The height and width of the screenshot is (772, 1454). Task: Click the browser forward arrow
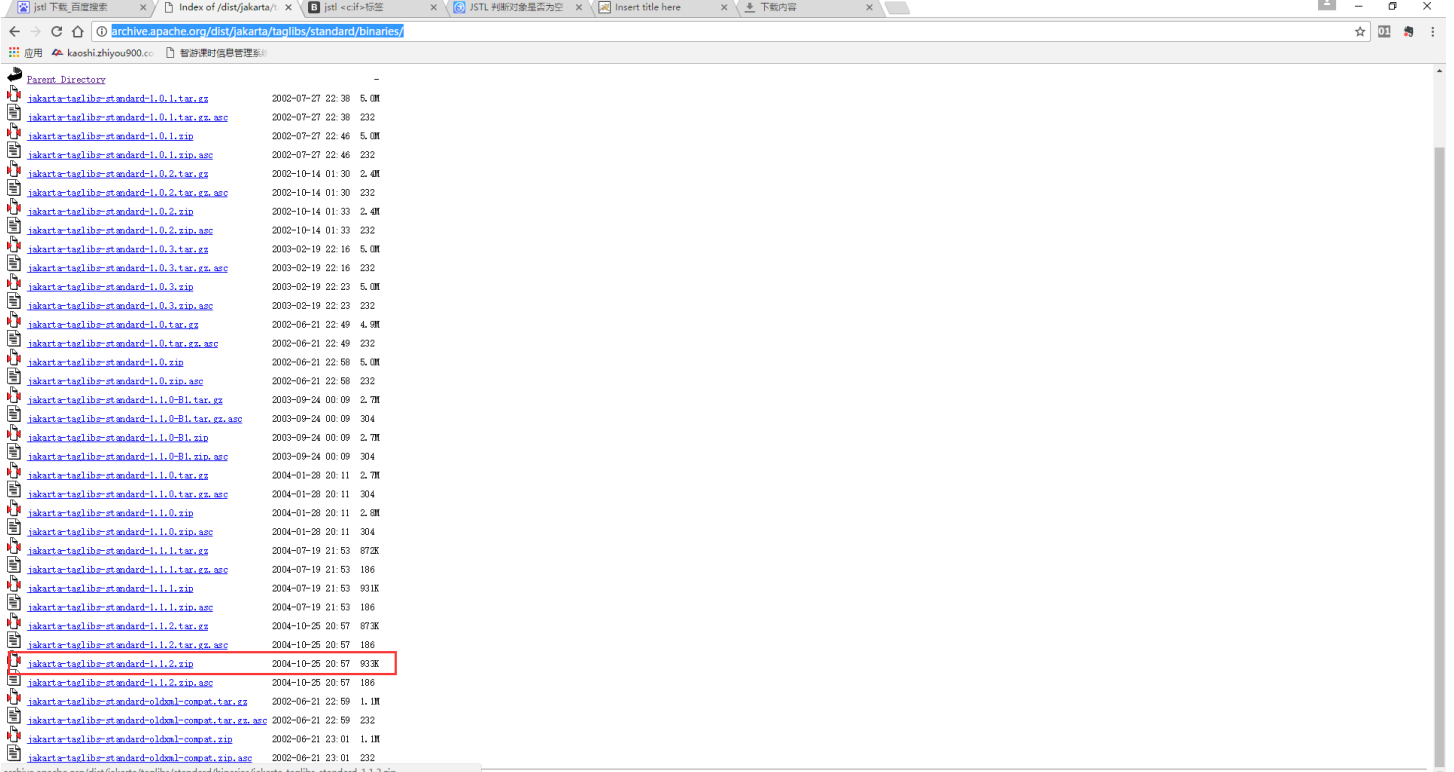click(x=35, y=32)
